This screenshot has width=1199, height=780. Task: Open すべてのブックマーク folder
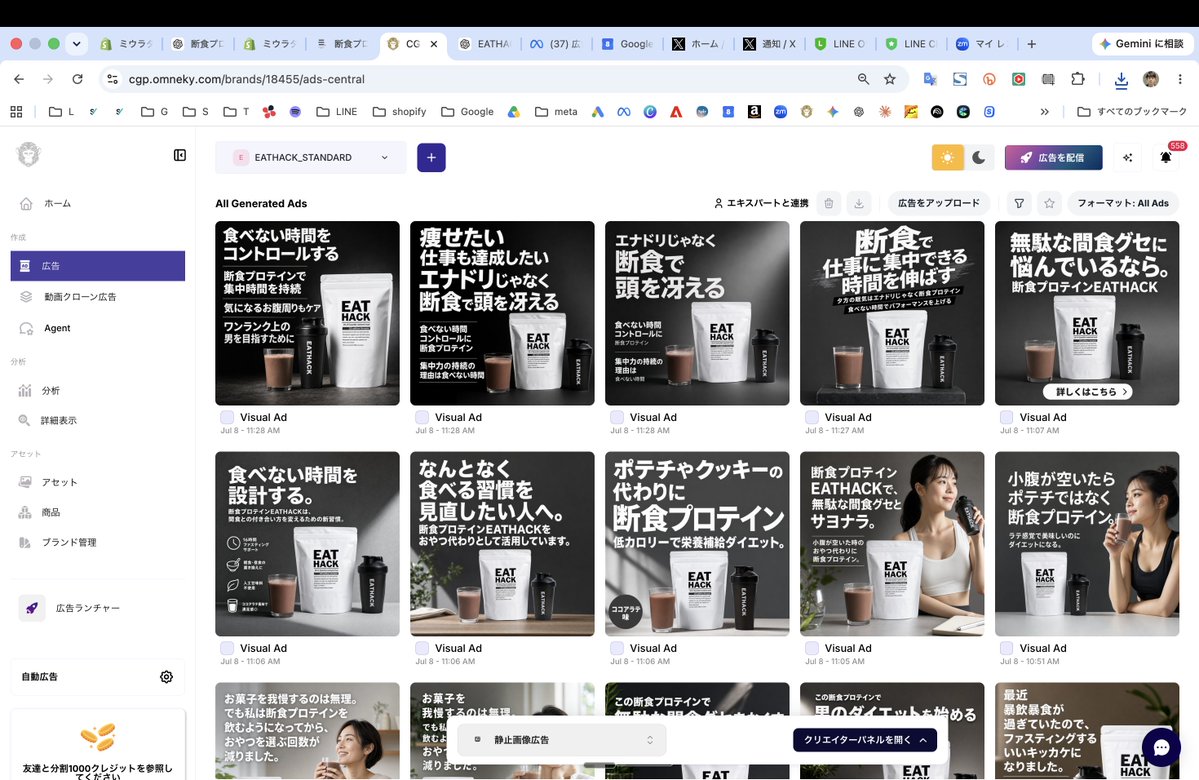[1132, 112]
